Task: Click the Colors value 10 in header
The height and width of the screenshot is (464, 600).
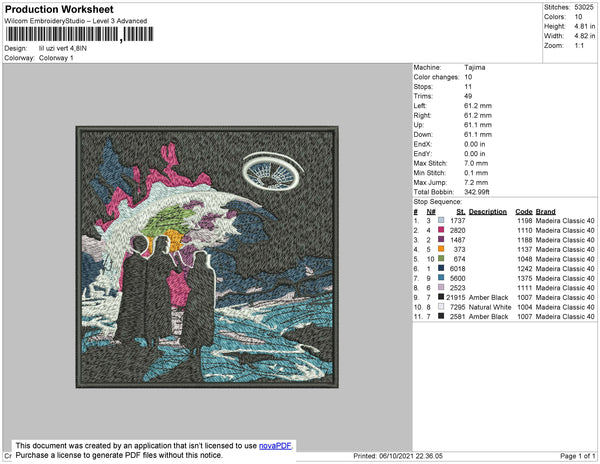Action: (578, 17)
